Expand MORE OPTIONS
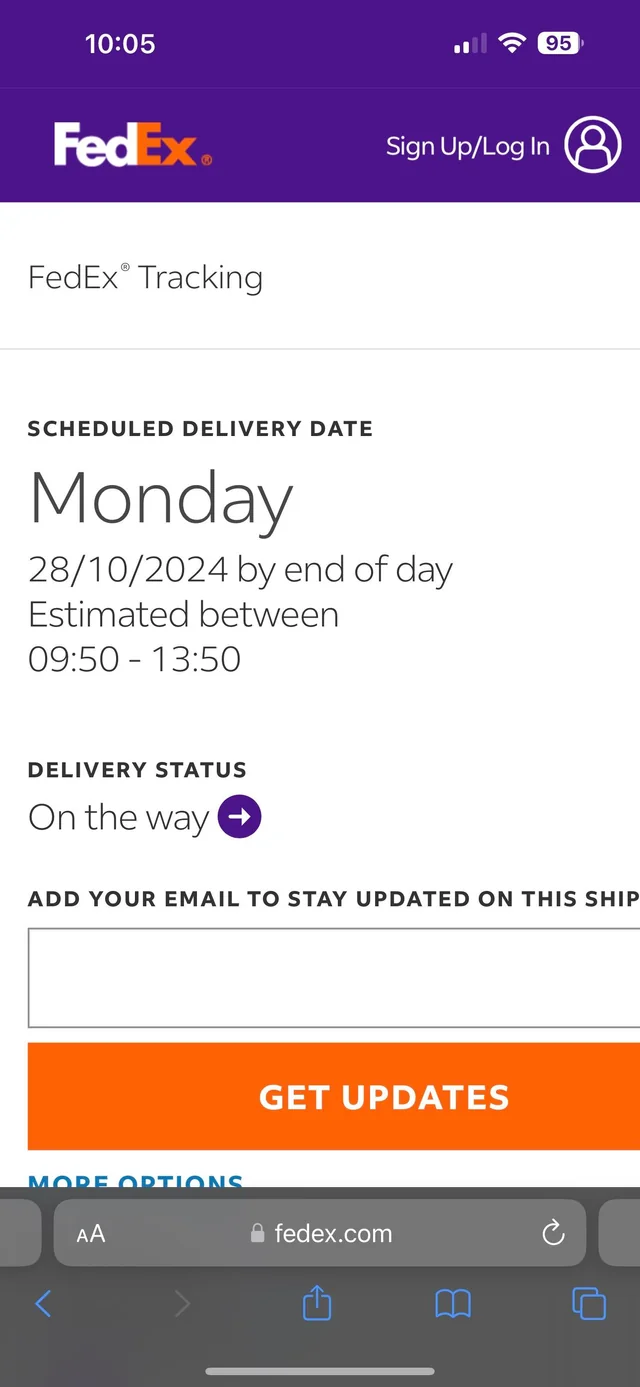 (x=134, y=1180)
